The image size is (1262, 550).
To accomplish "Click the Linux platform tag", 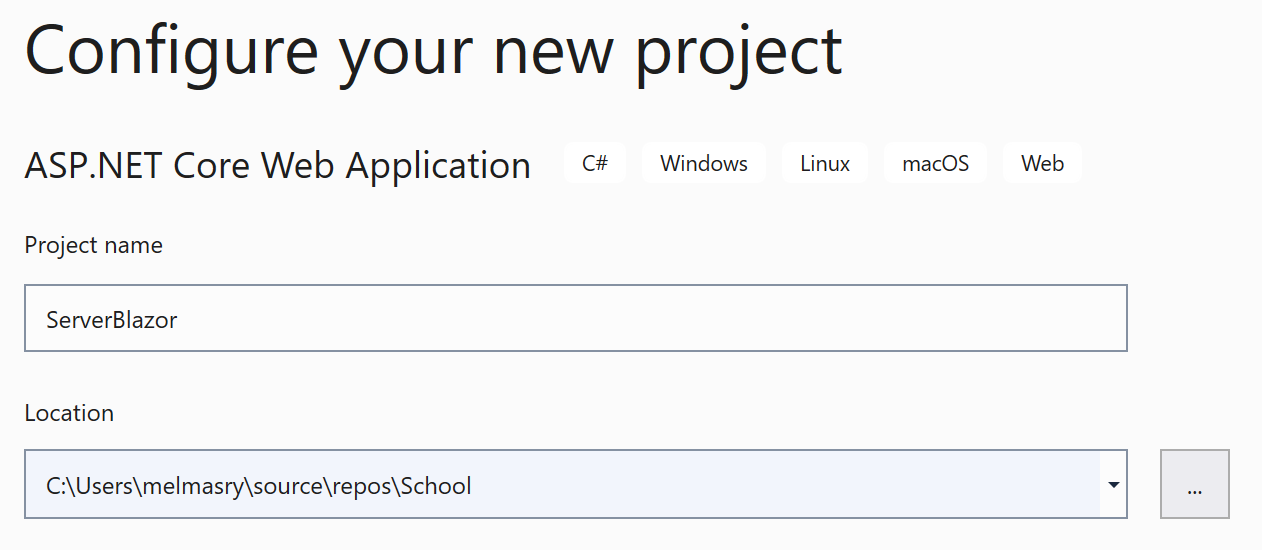I will [825, 163].
